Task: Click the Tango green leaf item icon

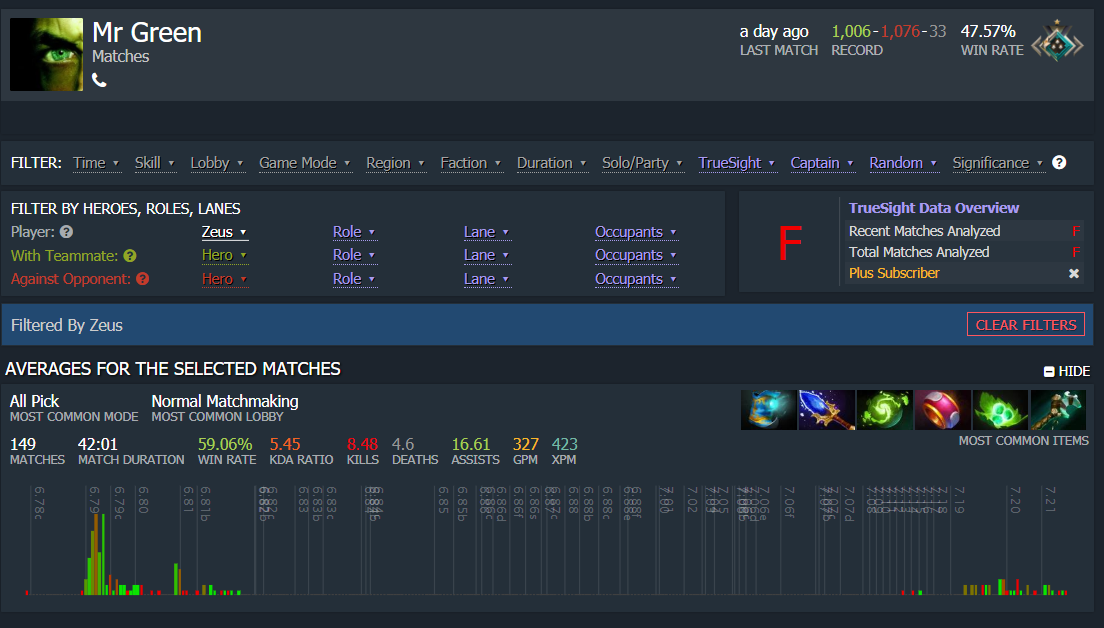Action: point(1000,410)
